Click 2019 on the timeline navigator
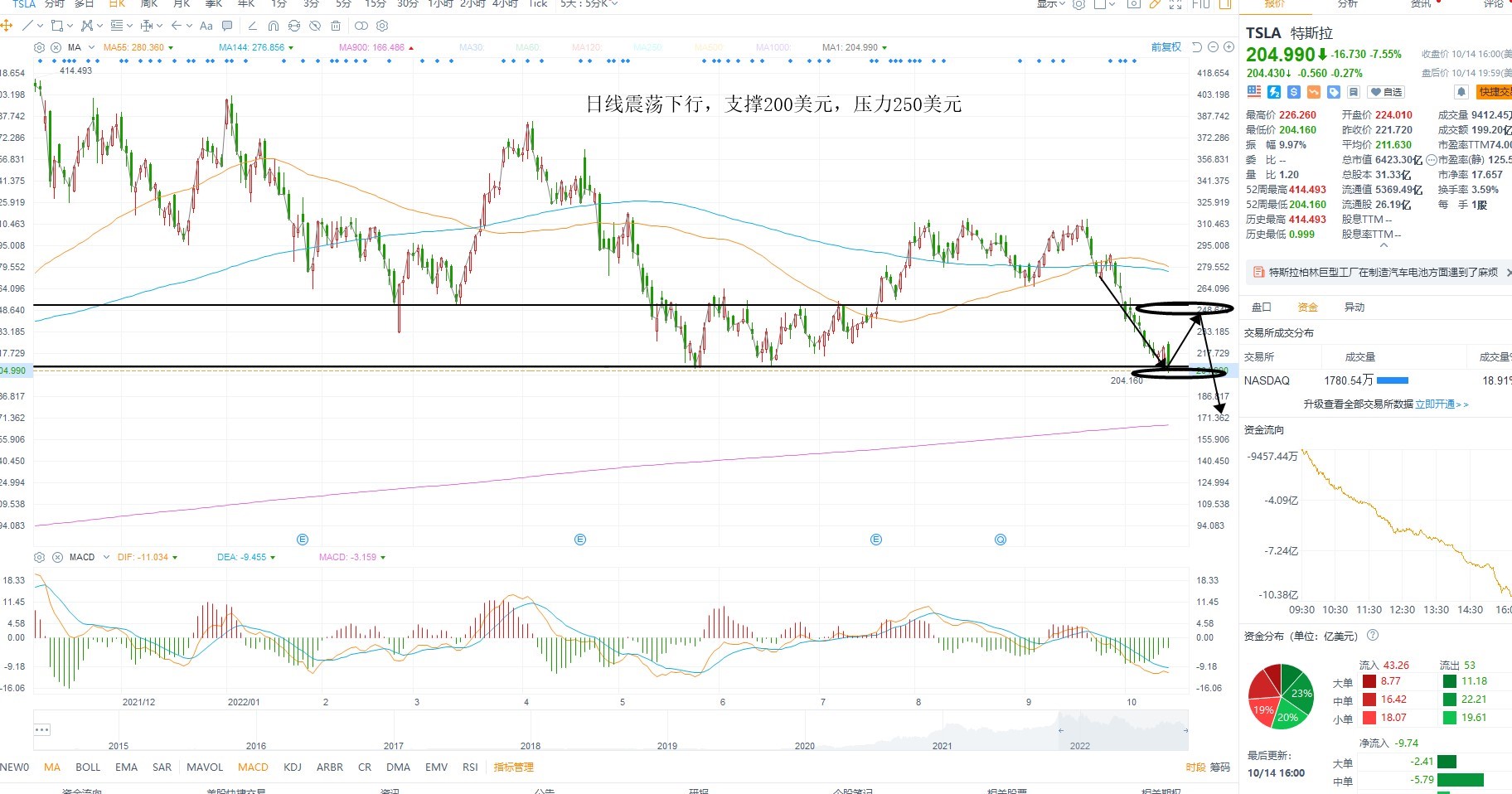This screenshot has height=794, width=1512. 667,746
